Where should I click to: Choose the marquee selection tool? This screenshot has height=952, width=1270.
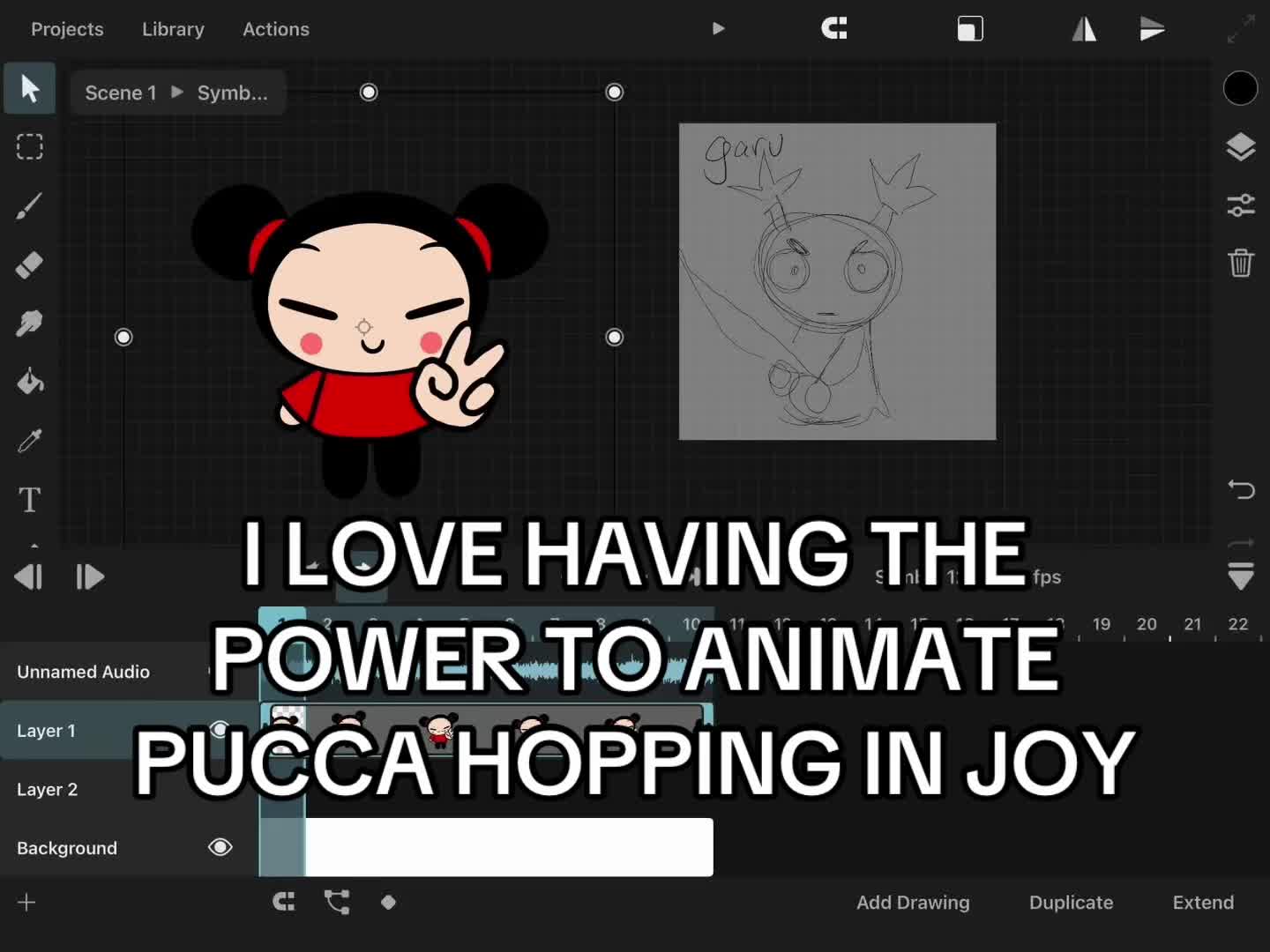[x=30, y=146]
